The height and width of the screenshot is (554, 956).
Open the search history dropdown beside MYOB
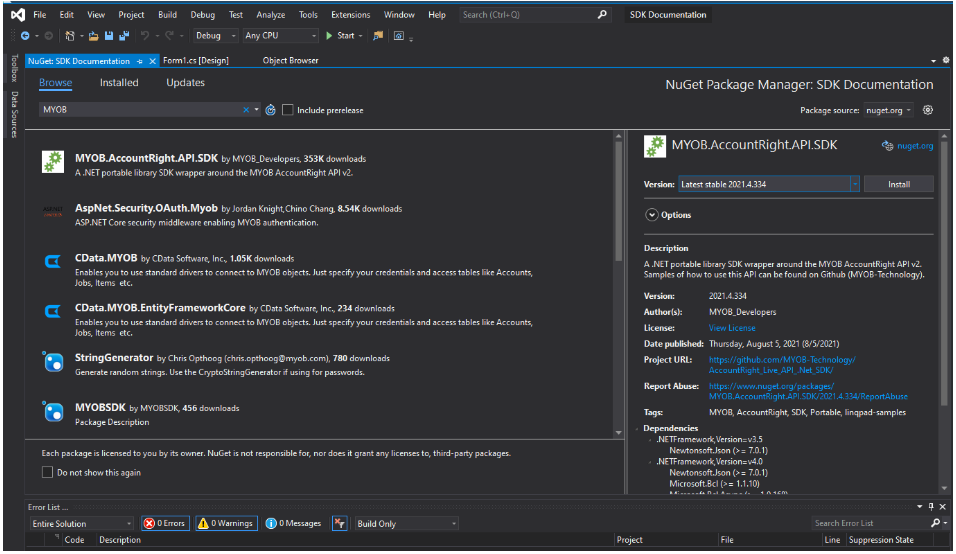pos(257,110)
